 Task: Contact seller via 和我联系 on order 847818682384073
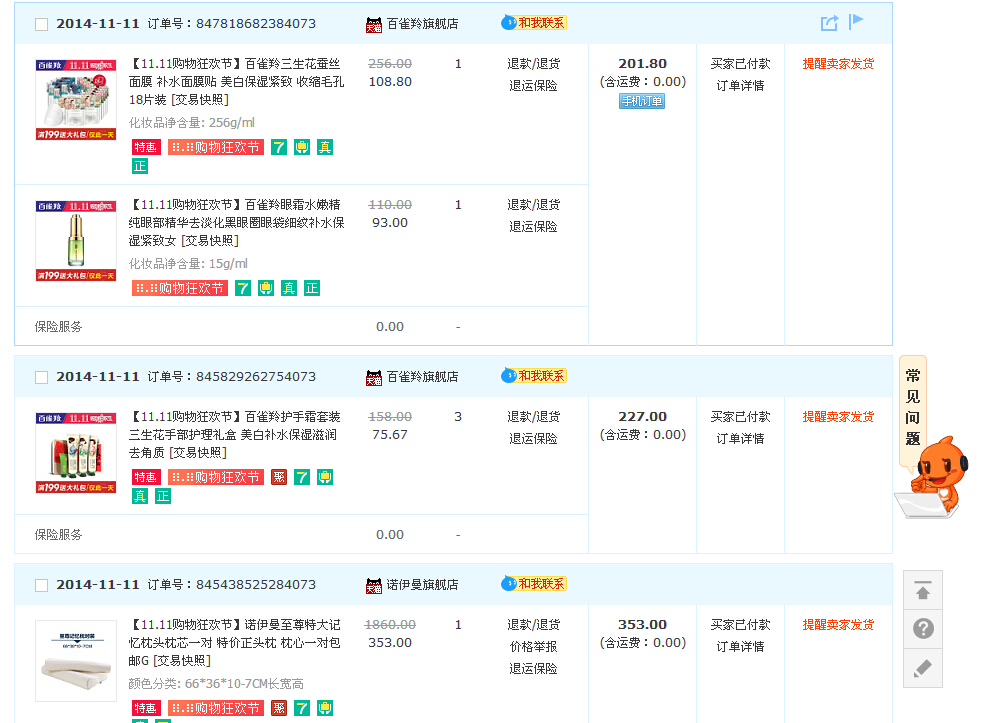534,23
